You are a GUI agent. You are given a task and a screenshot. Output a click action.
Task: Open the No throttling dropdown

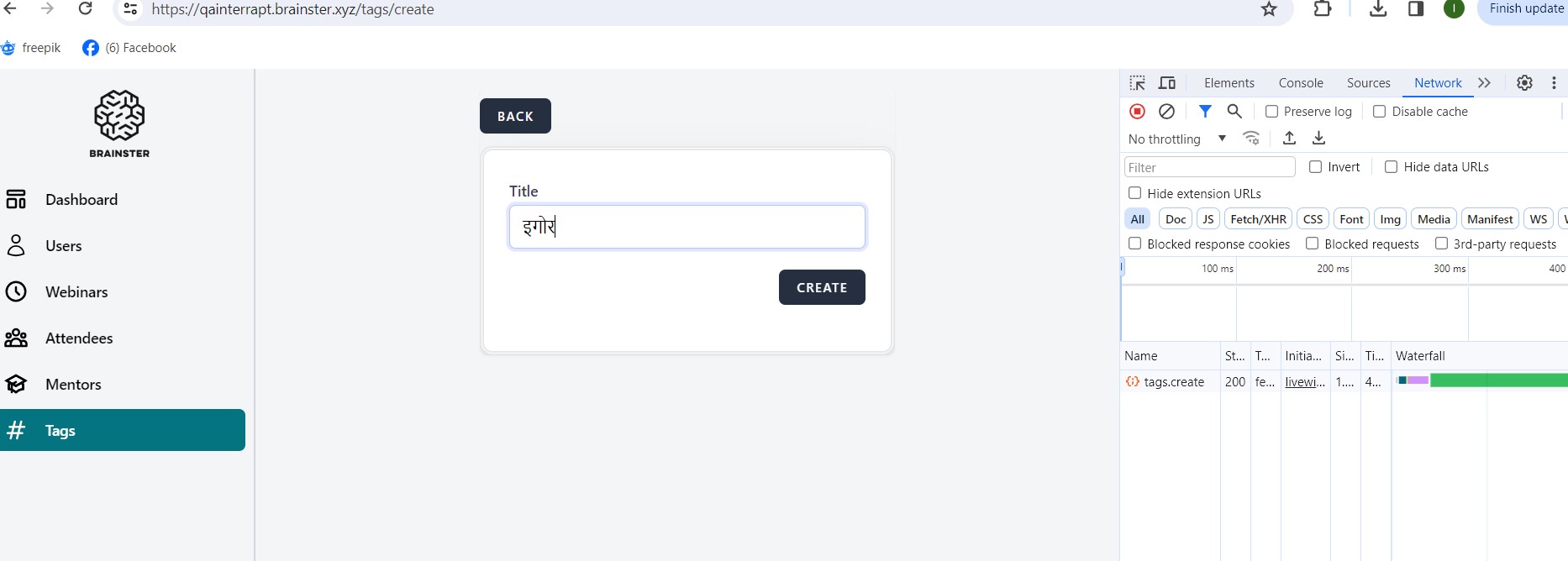(x=1176, y=139)
